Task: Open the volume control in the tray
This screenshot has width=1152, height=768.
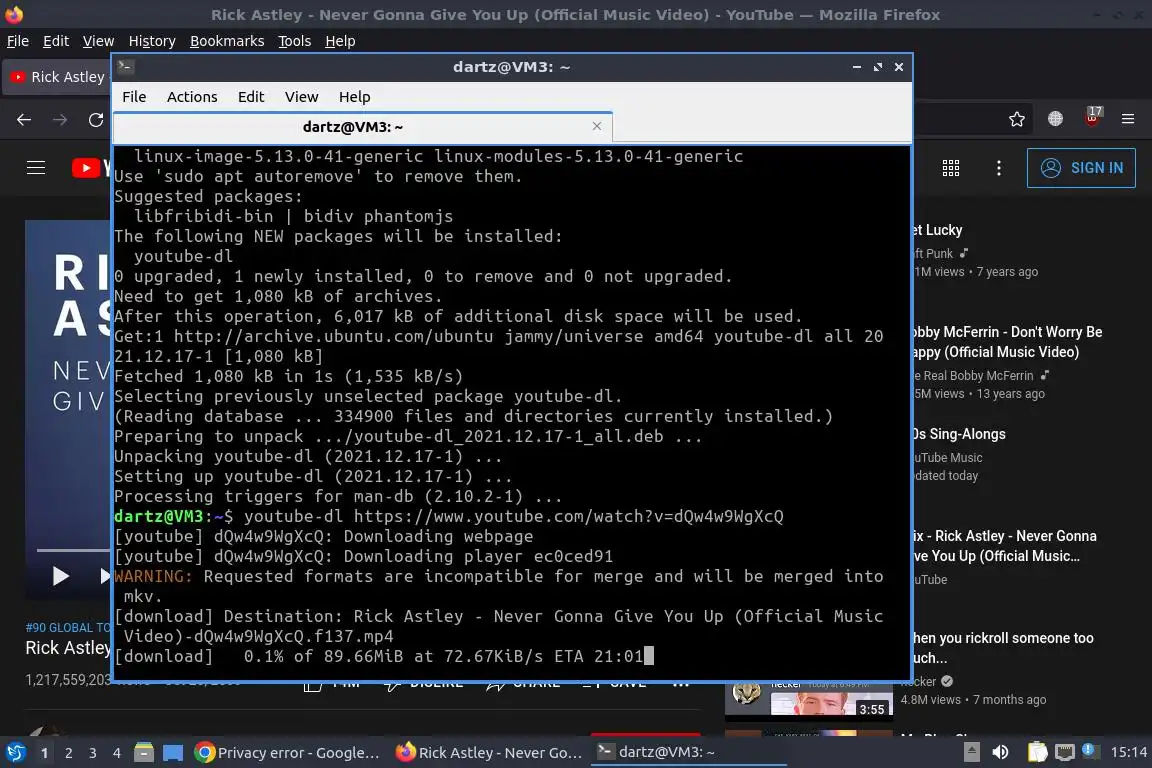Action: tap(1000, 752)
